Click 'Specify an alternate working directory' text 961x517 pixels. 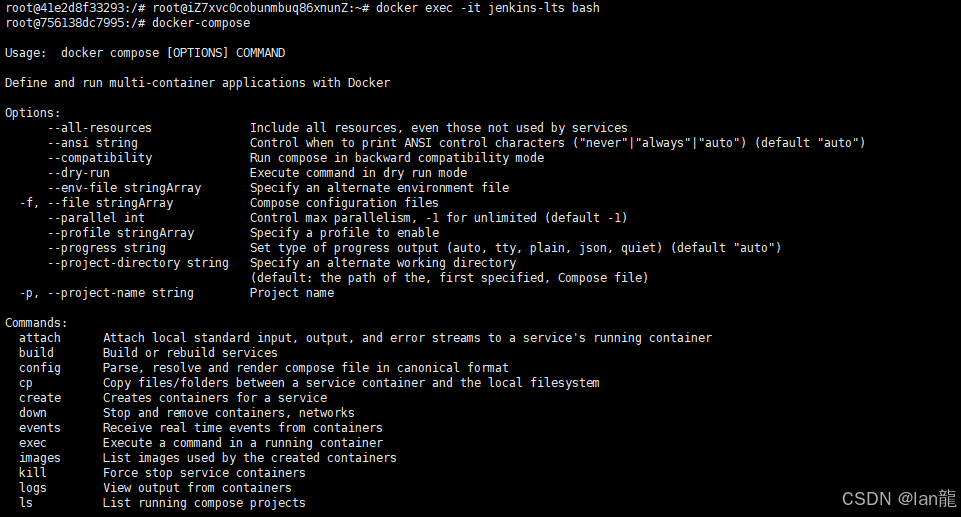point(382,263)
